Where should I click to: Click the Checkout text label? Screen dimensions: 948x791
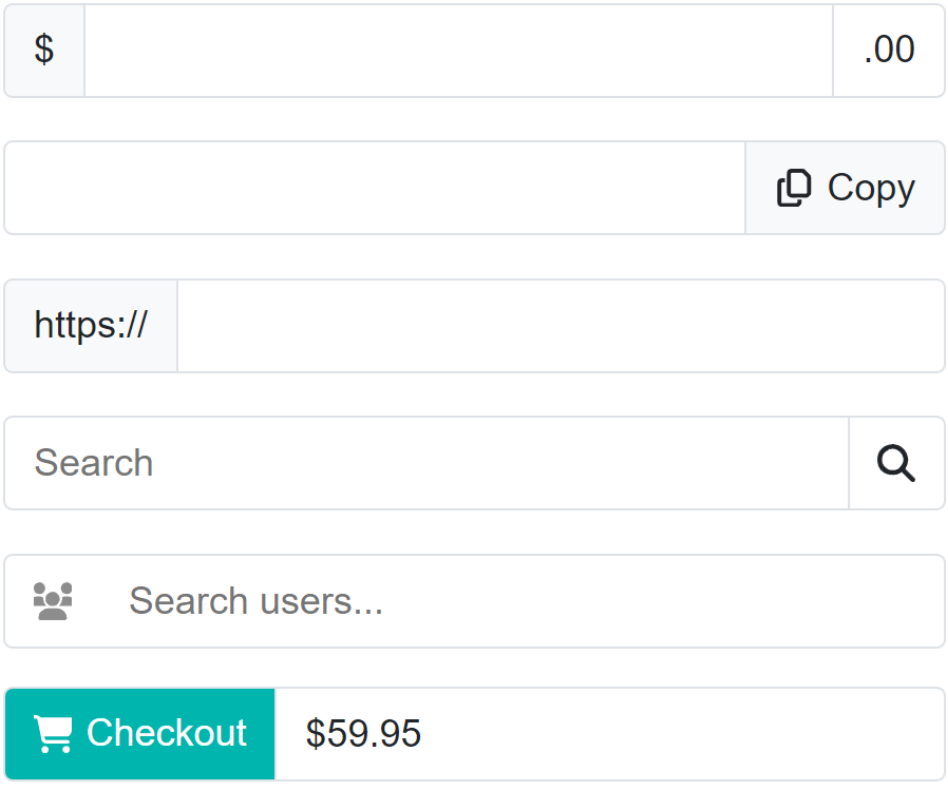pos(166,733)
